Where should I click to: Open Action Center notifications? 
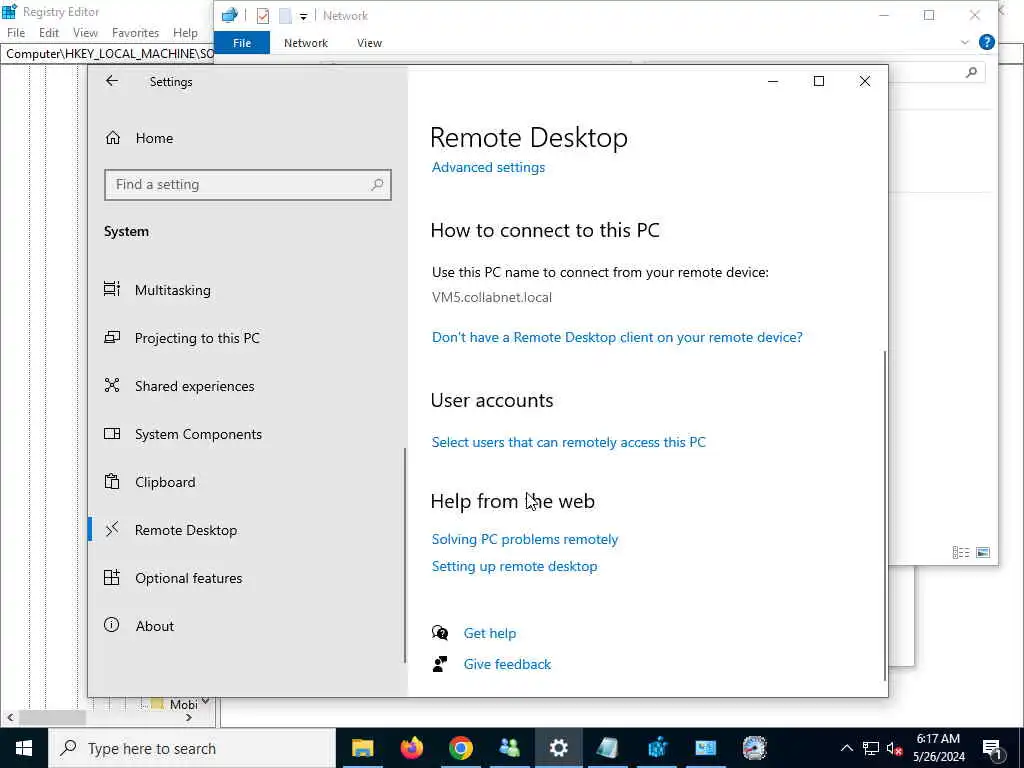click(992, 748)
